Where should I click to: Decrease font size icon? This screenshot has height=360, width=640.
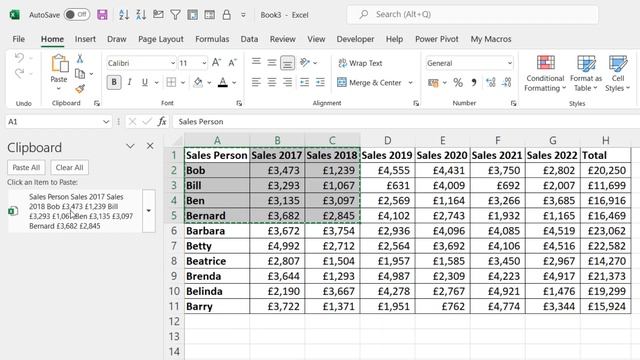click(x=232, y=63)
